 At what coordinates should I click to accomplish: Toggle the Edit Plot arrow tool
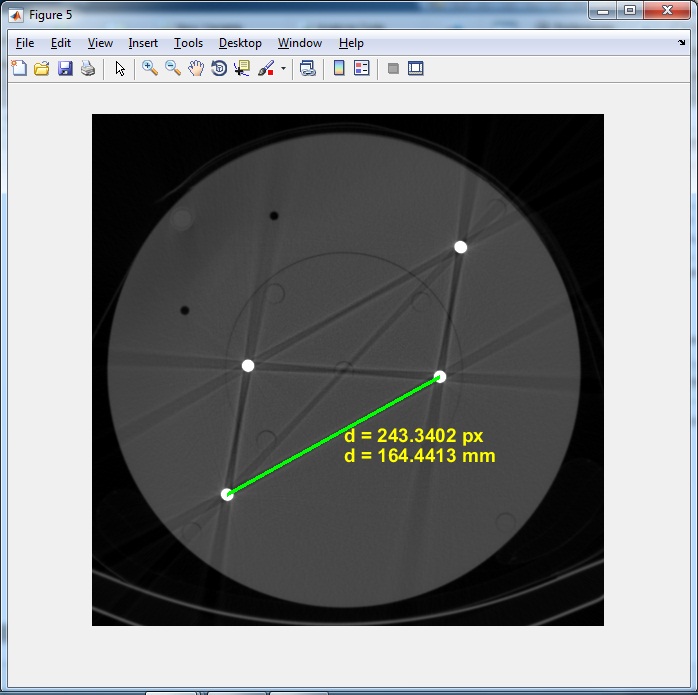(120, 69)
